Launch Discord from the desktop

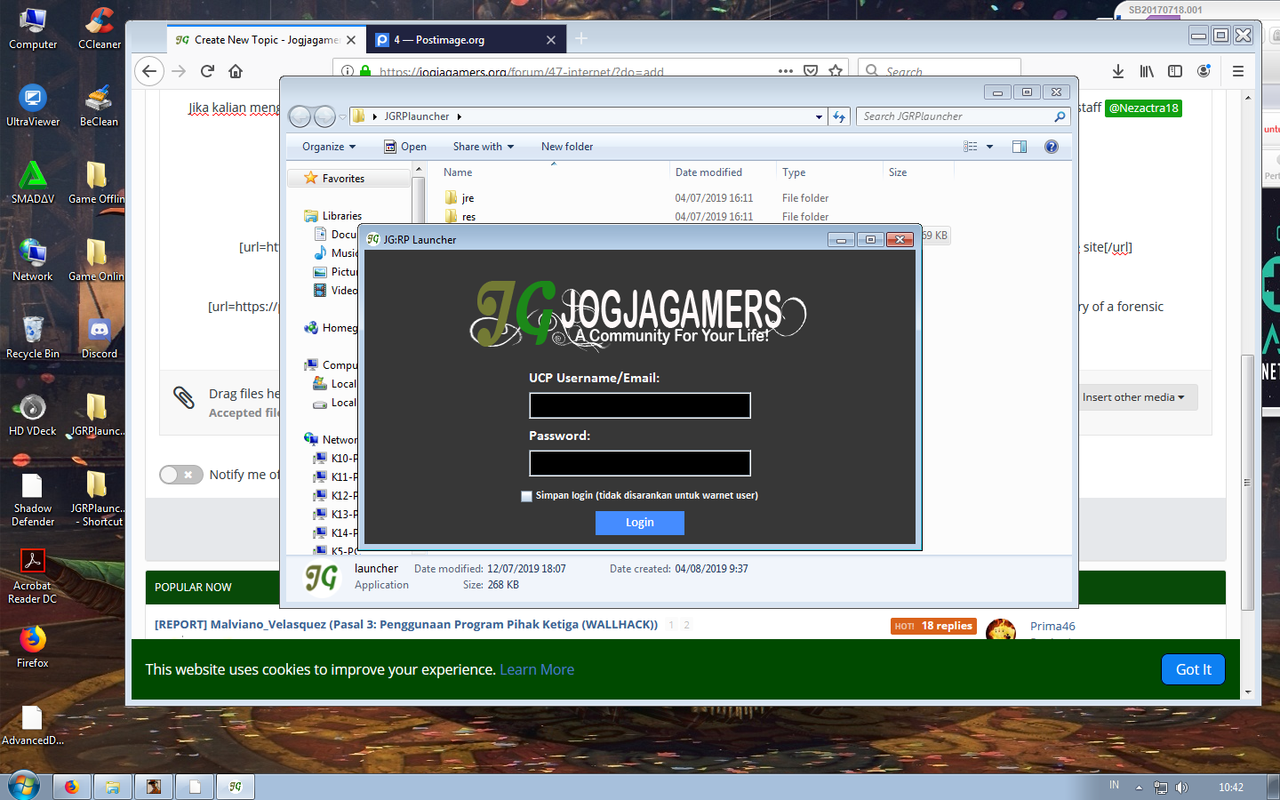99,337
